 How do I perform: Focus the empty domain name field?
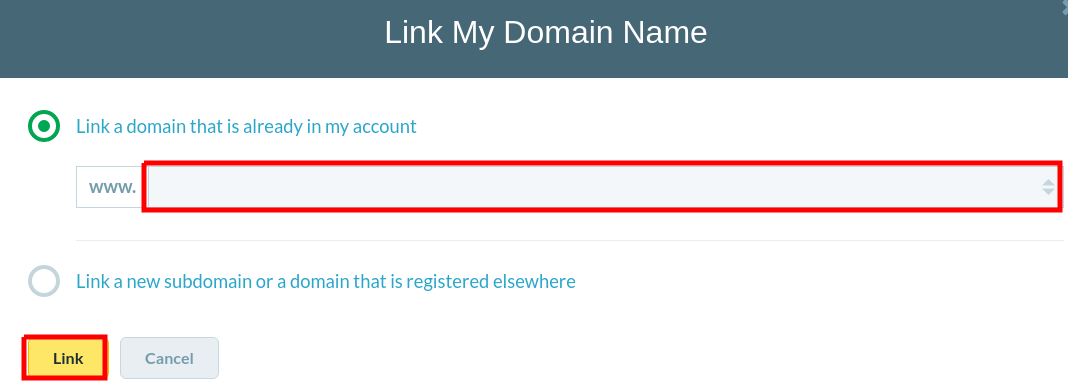[x=602, y=186]
